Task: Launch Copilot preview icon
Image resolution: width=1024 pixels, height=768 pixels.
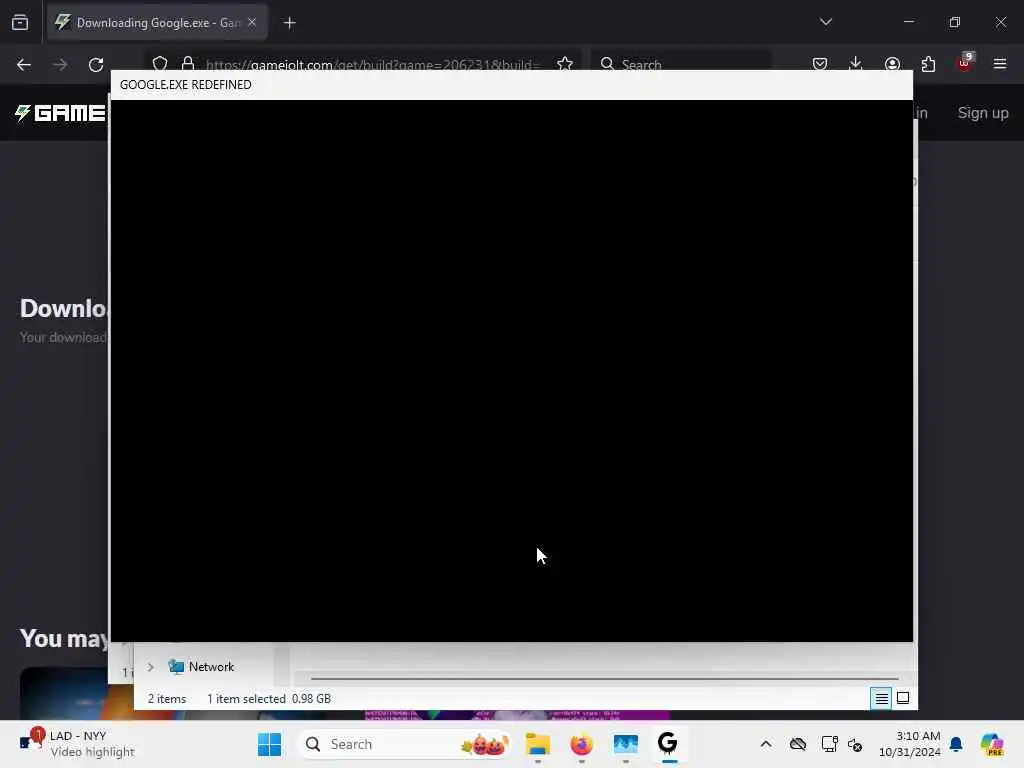Action: coord(992,744)
